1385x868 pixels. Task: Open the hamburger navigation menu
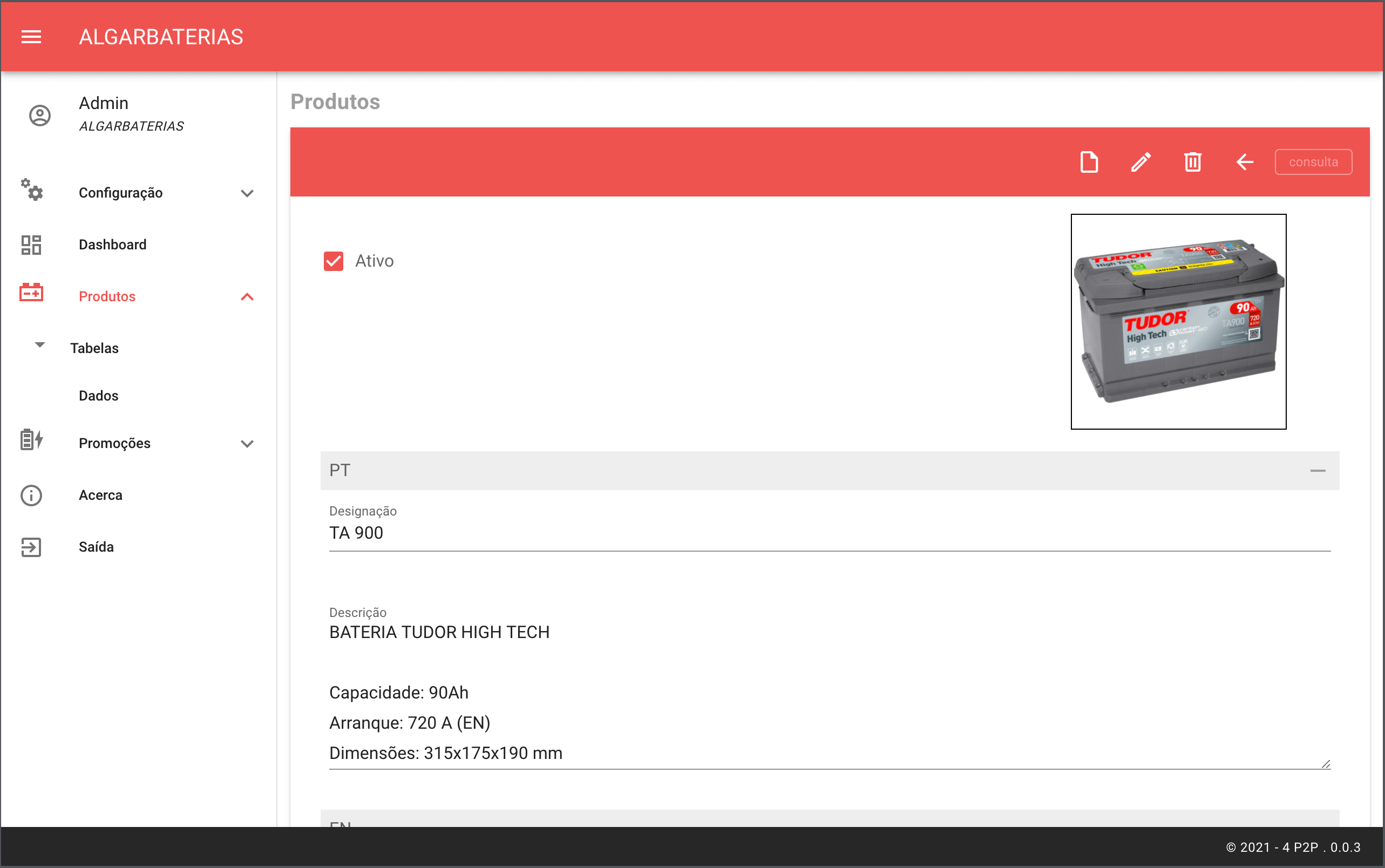point(31,37)
